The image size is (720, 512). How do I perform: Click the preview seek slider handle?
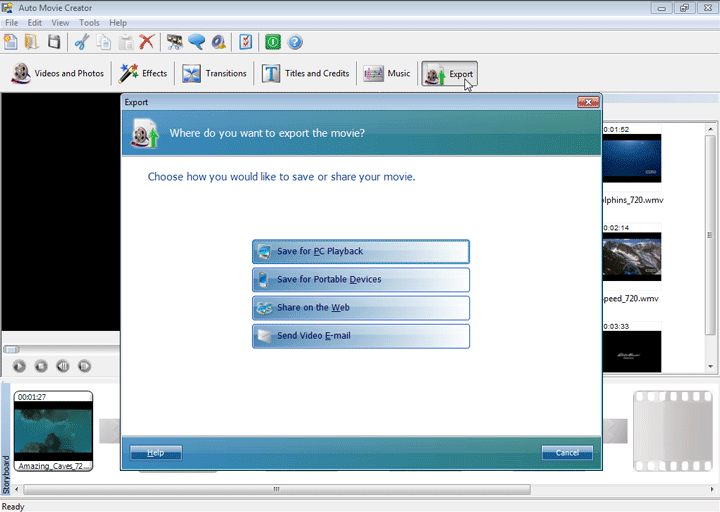pyautogui.click(x=11, y=349)
